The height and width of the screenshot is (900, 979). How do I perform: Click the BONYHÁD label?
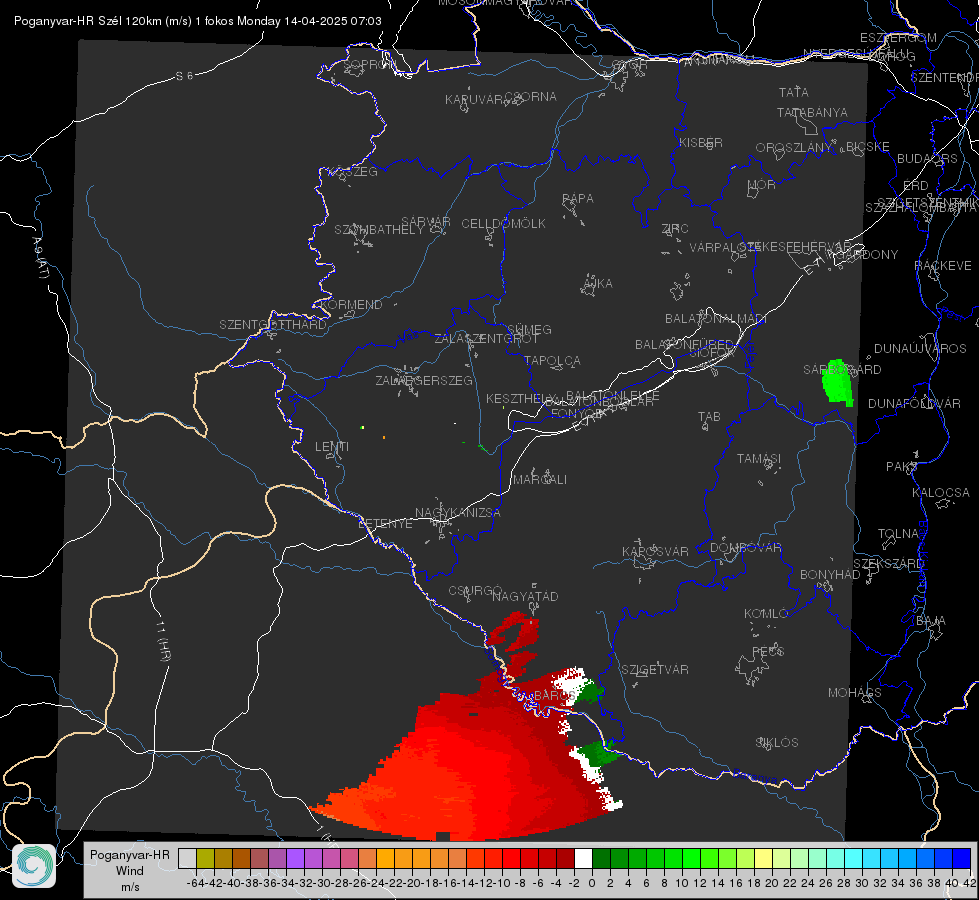(830, 575)
